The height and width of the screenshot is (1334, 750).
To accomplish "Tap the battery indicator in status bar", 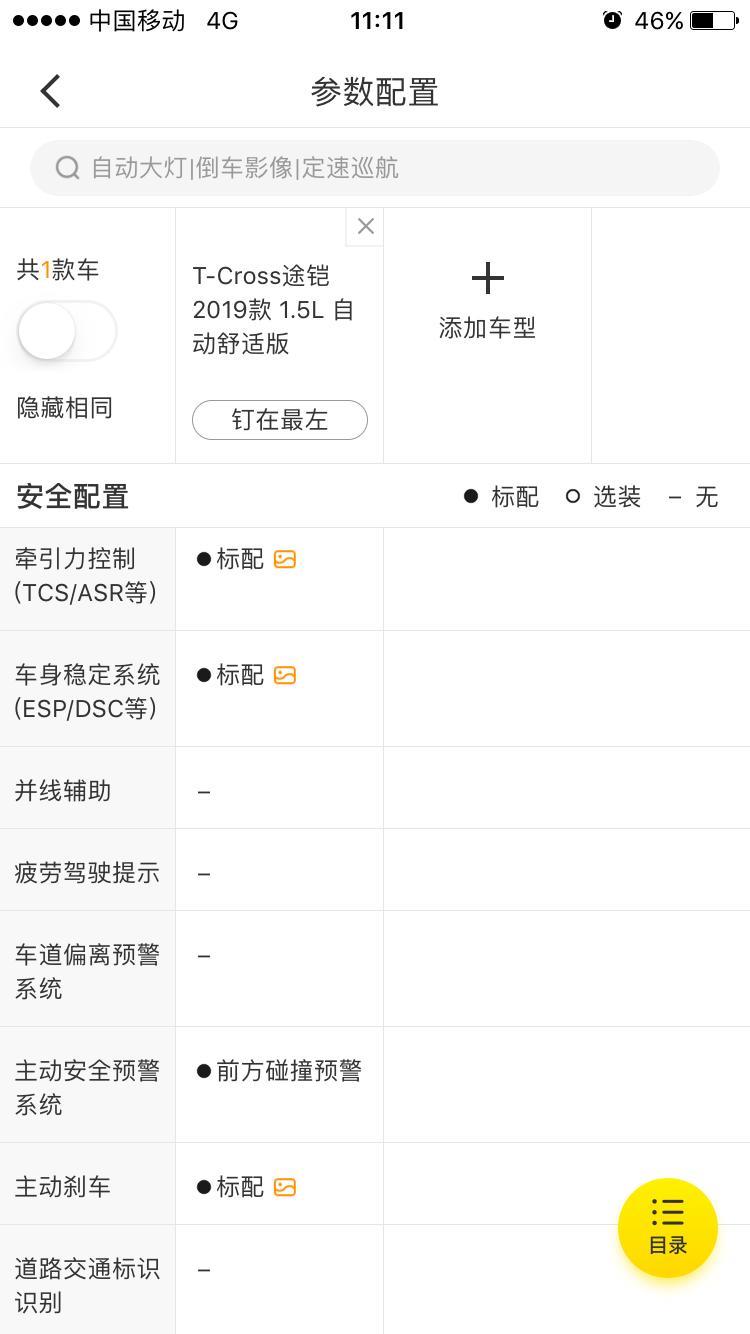I will 713,20.
